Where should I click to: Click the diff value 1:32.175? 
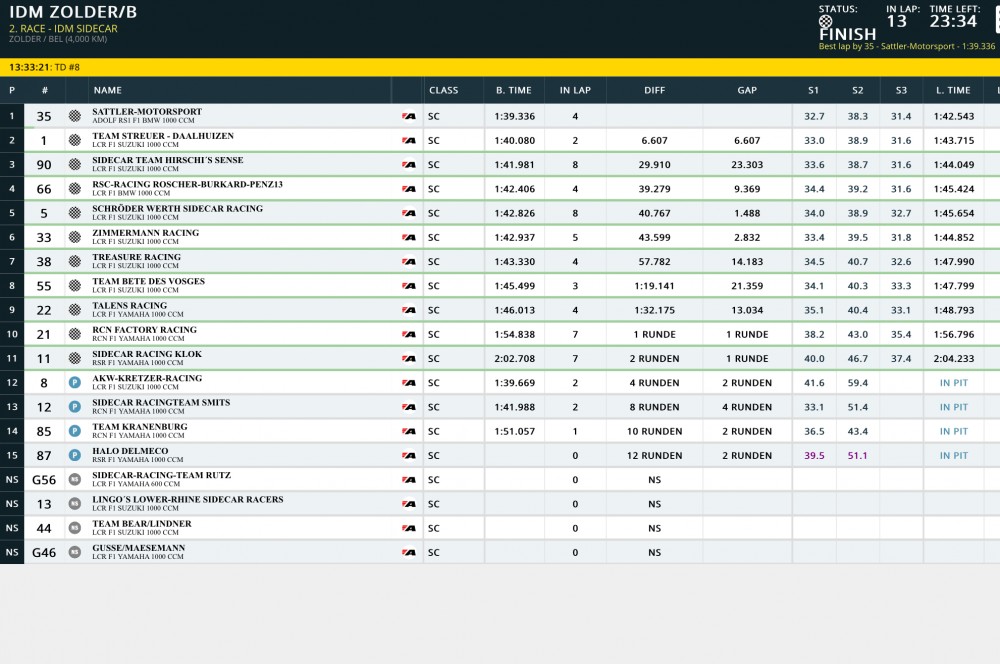pyautogui.click(x=654, y=310)
